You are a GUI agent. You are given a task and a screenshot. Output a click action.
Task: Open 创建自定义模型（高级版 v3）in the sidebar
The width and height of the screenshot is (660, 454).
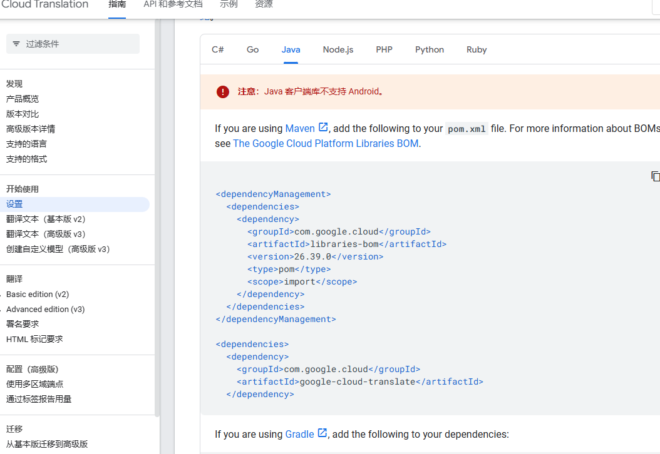point(58,249)
